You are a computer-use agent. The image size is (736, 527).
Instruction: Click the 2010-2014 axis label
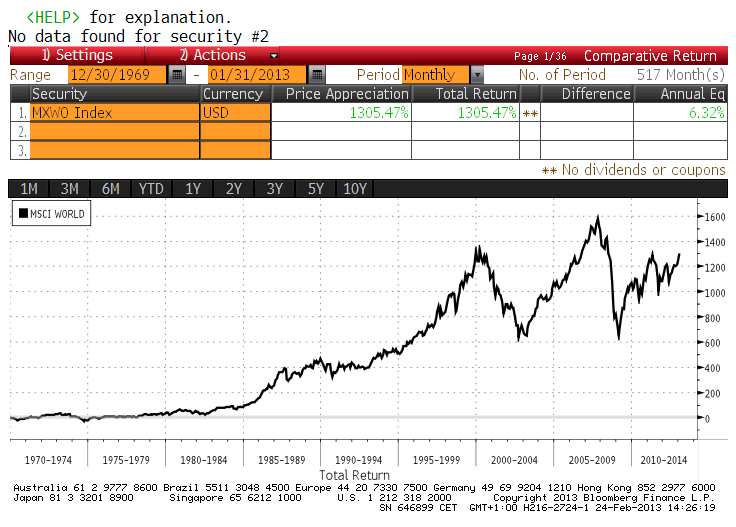[664, 460]
